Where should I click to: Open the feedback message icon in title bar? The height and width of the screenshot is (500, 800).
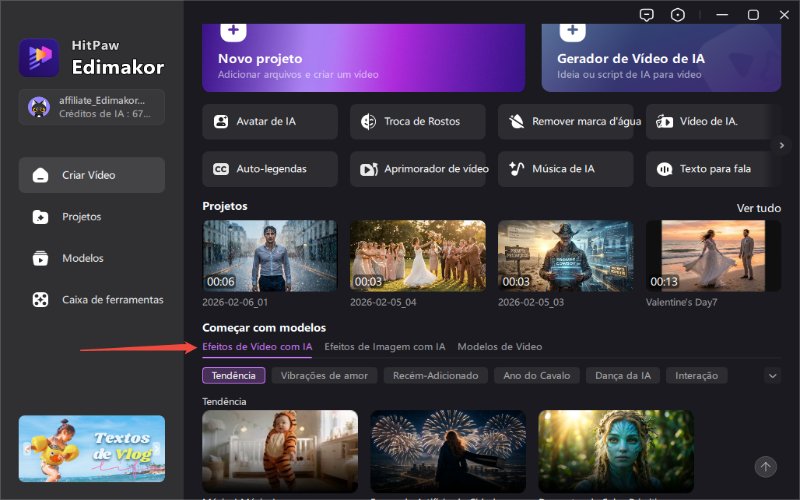tap(646, 15)
